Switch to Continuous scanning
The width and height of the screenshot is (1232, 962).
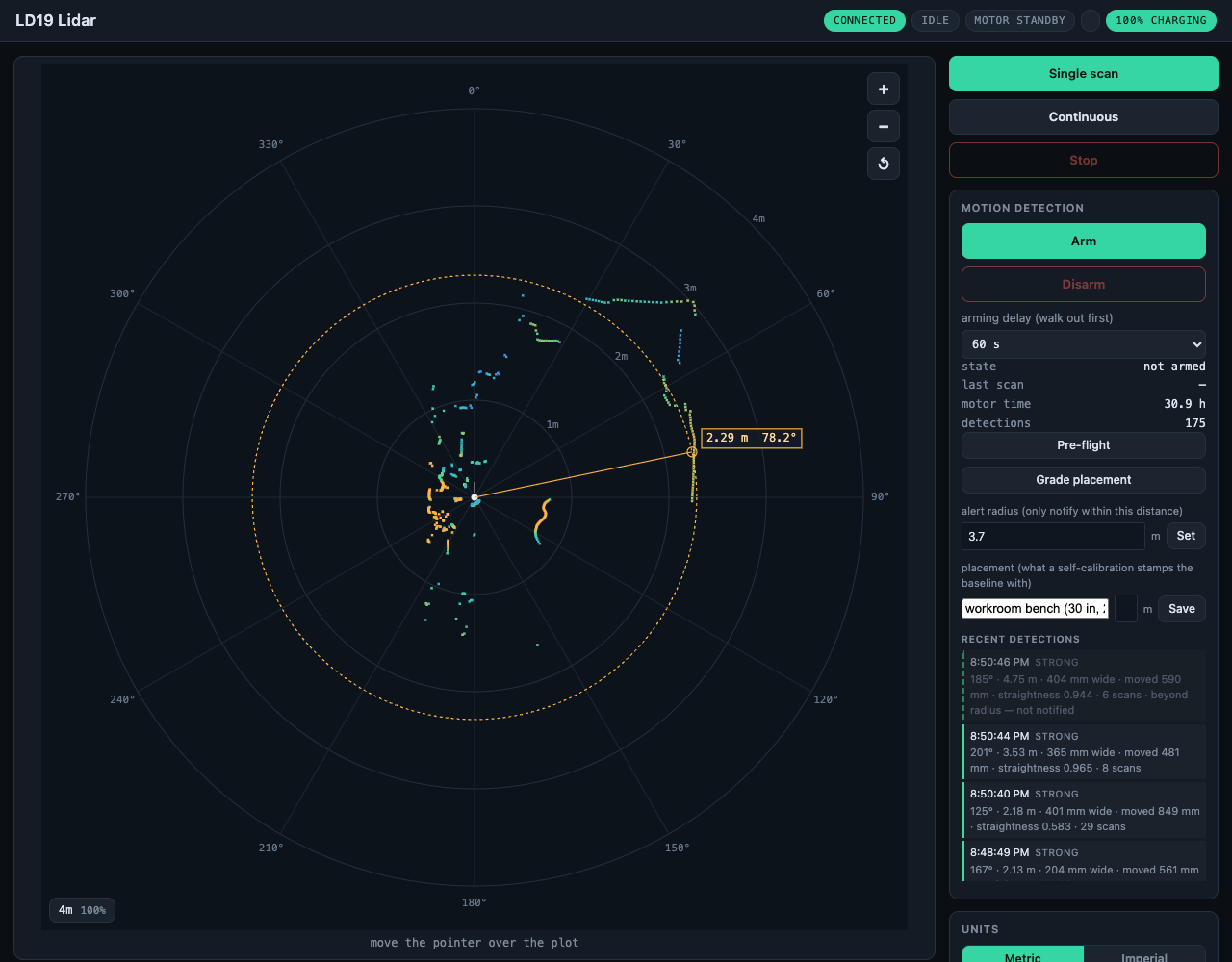click(1084, 117)
